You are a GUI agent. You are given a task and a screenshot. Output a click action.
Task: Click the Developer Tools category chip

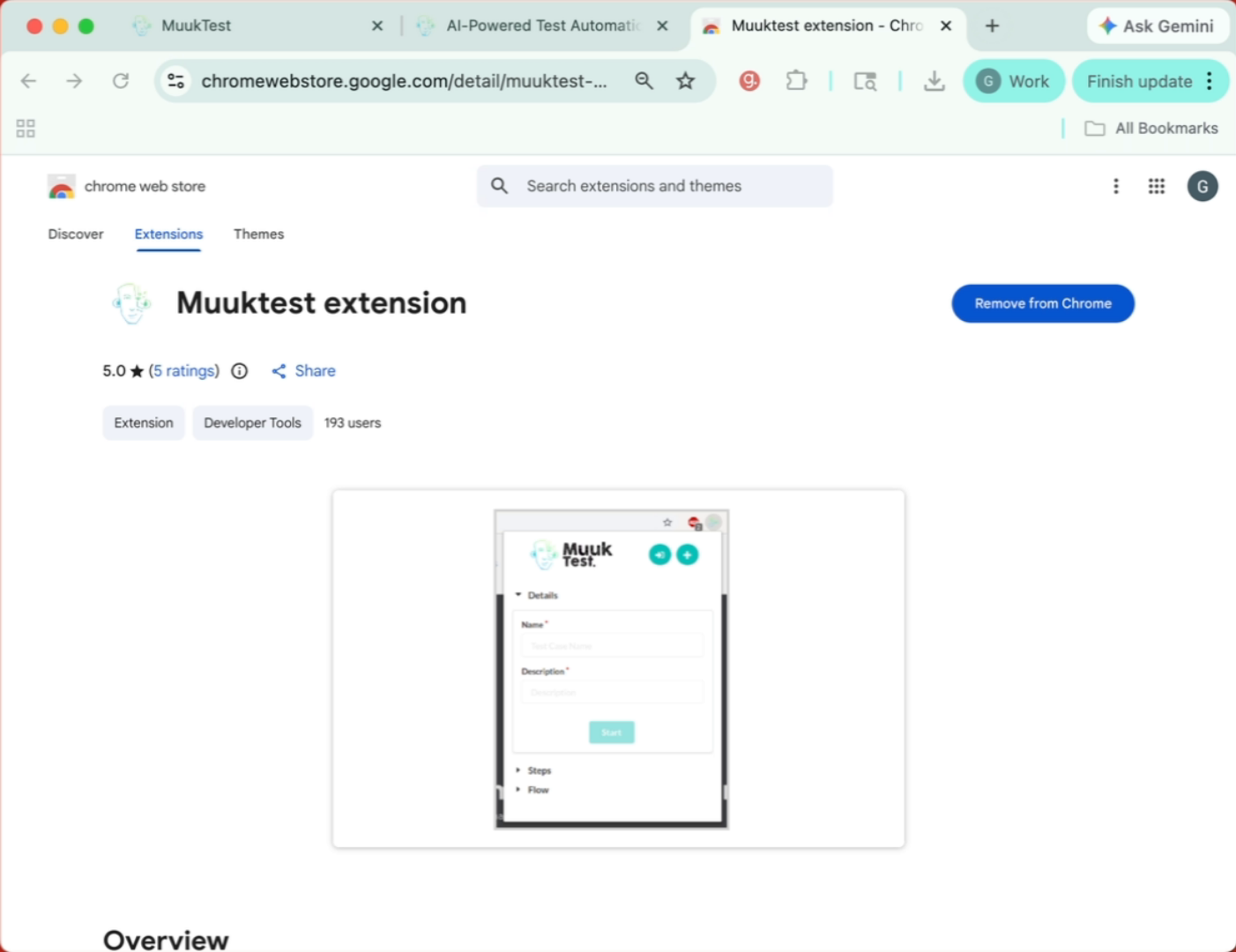[252, 423]
